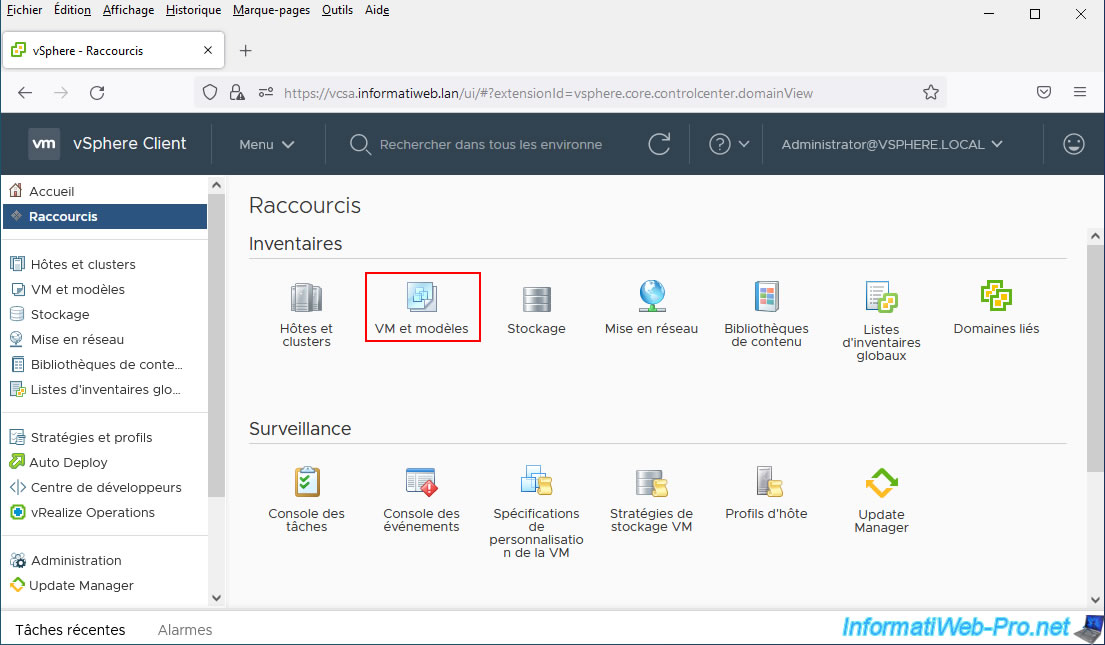Open Bibliothèques de contenu shortcut icon

(x=766, y=297)
